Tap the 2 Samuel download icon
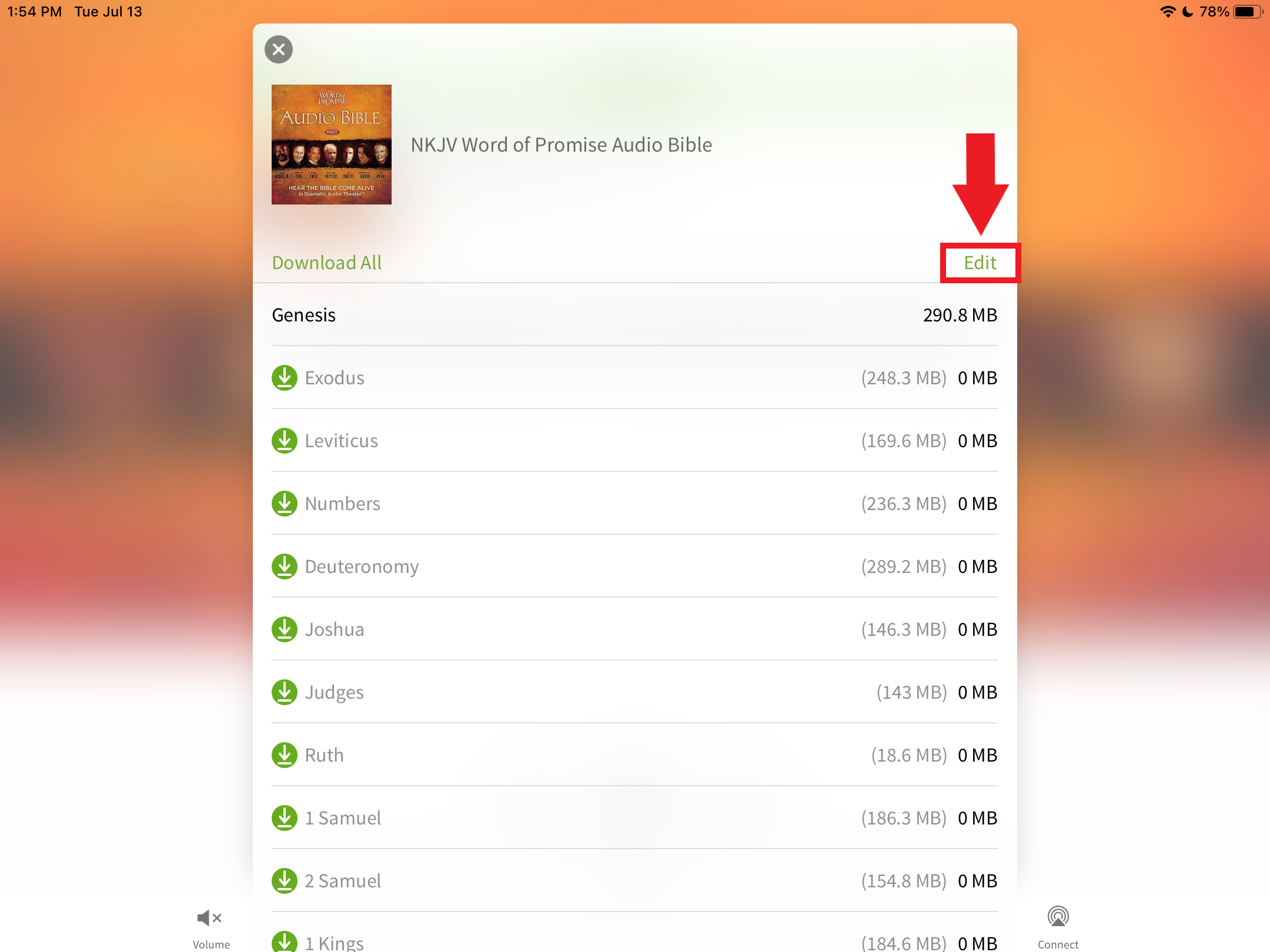This screenshot has height=952, width=1270. pos(285,881)
